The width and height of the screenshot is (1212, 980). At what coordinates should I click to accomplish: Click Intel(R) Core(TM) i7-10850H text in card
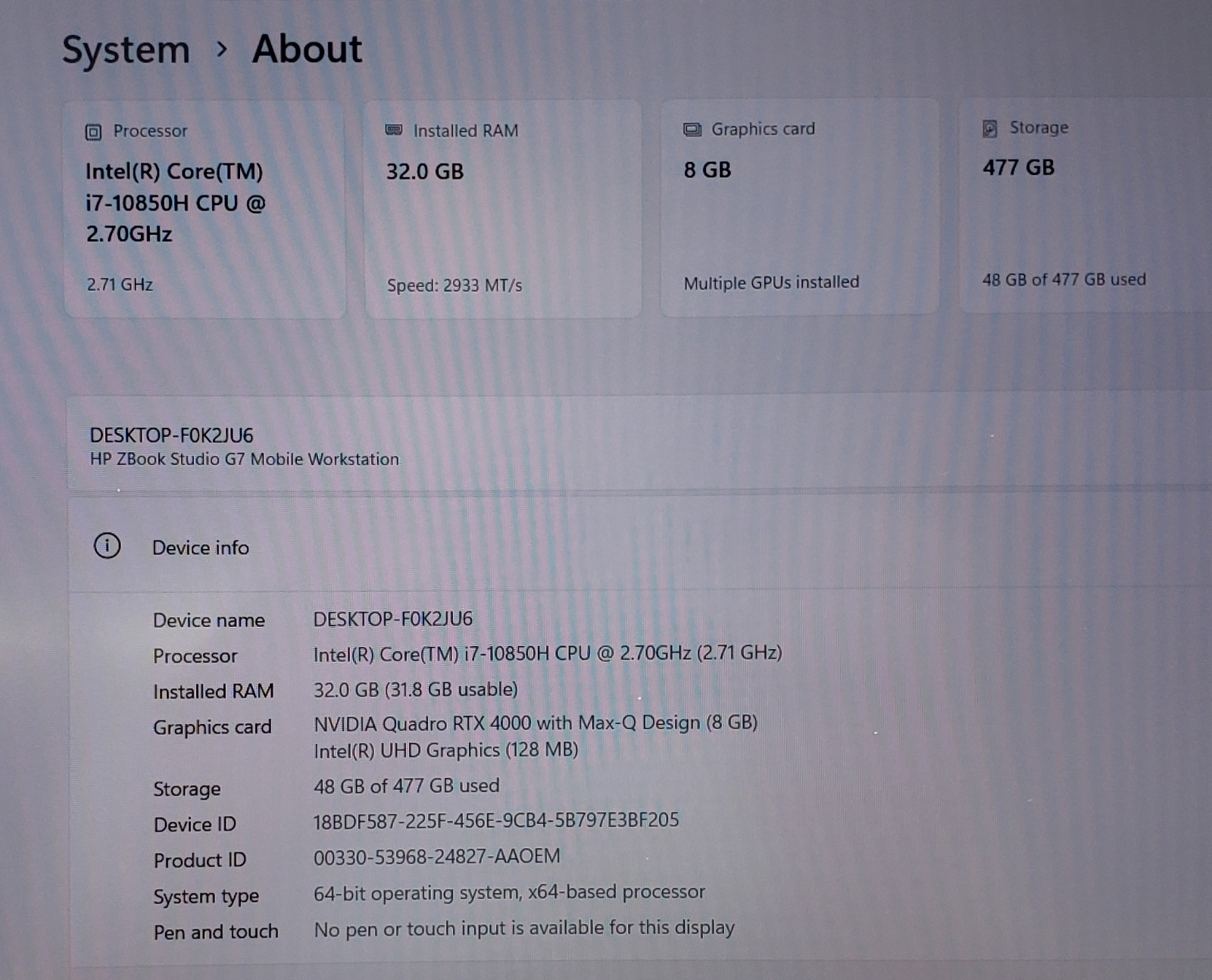pyautogui.click(x=176, y=202)
